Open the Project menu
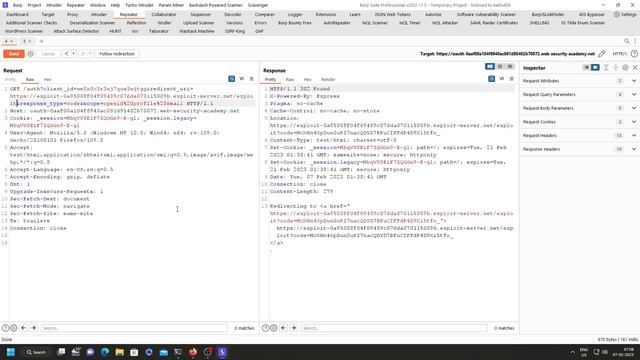 coord(34,5)
